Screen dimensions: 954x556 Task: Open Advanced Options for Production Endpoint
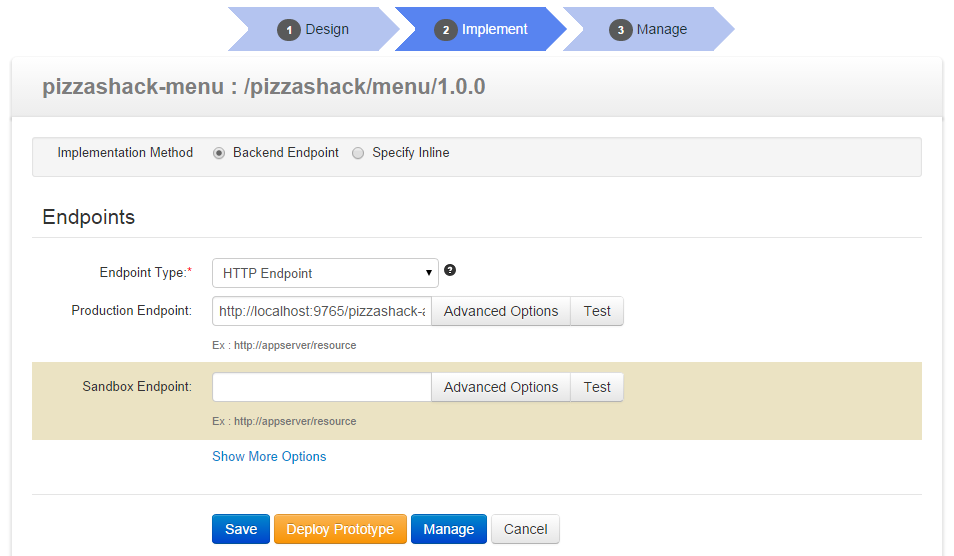pyautogui.click(x=501, y=311)
